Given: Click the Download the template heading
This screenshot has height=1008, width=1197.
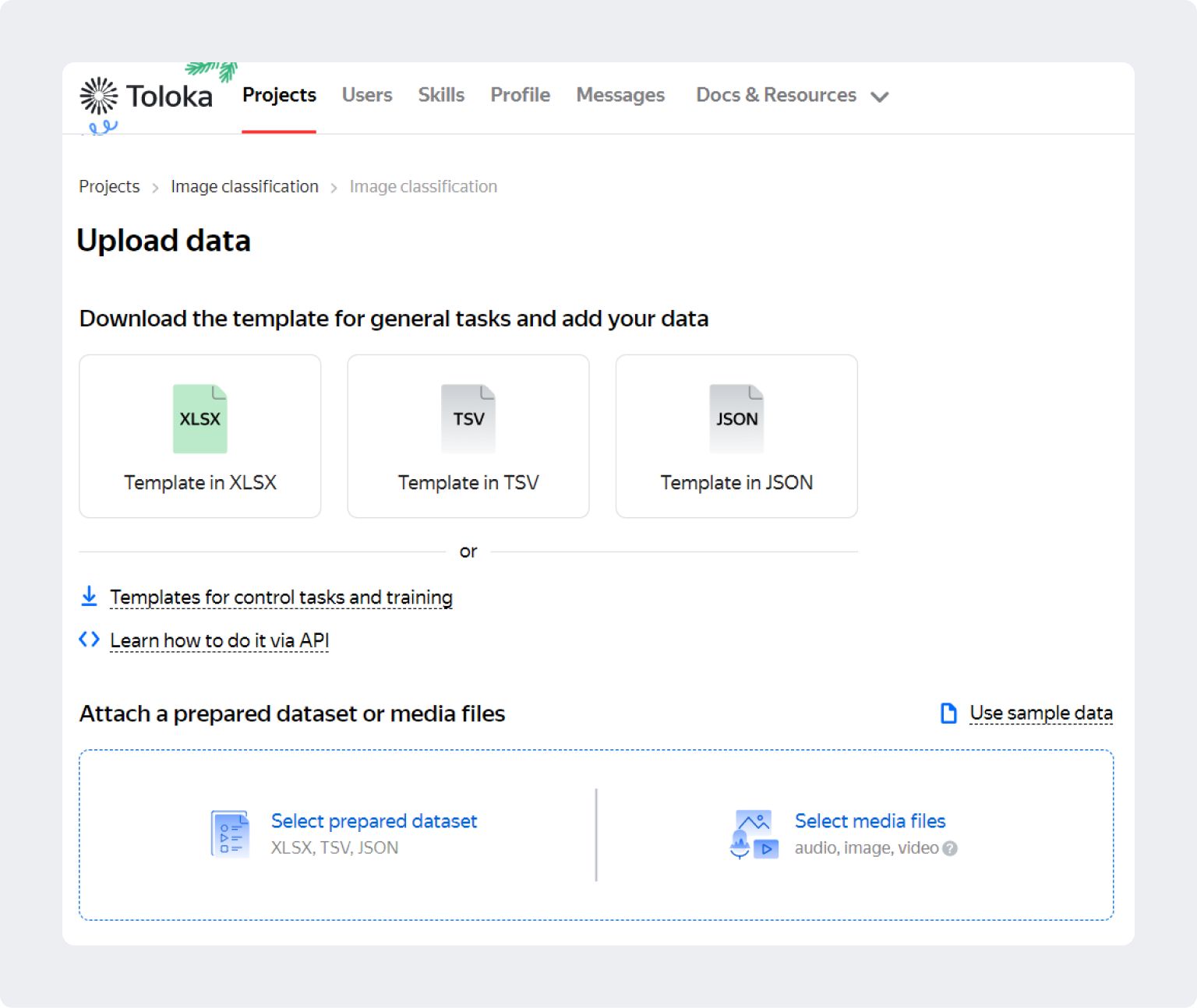Looking at the screenshot, I should click(x=394, y=319).
